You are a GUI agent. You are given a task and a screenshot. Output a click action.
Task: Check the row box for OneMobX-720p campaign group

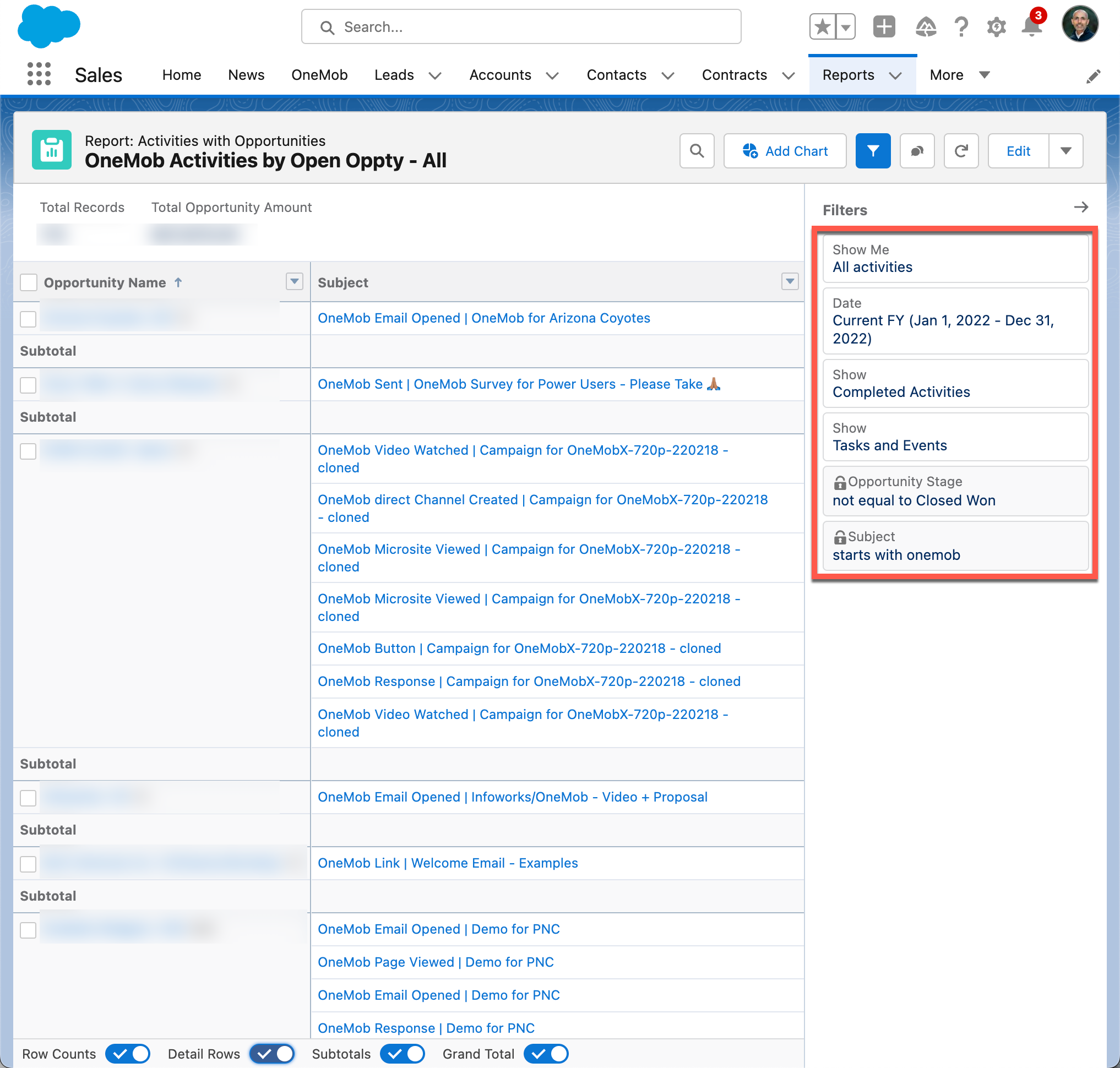click(29, 451)
